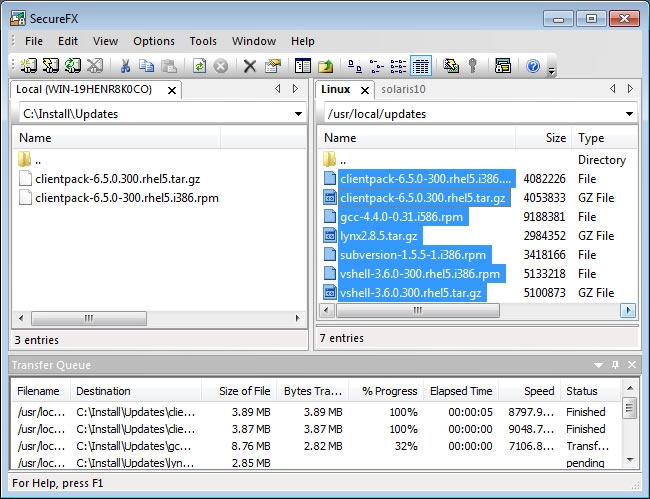This screenshot has width=650, height=499.
Task: Pin the Transfer Queue panel
Action: 615,365
